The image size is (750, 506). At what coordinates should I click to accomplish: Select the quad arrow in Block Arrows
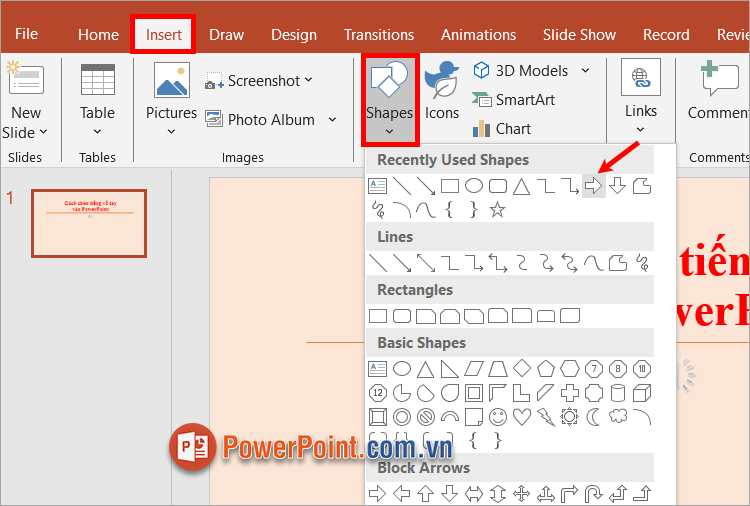pos(521,493)
